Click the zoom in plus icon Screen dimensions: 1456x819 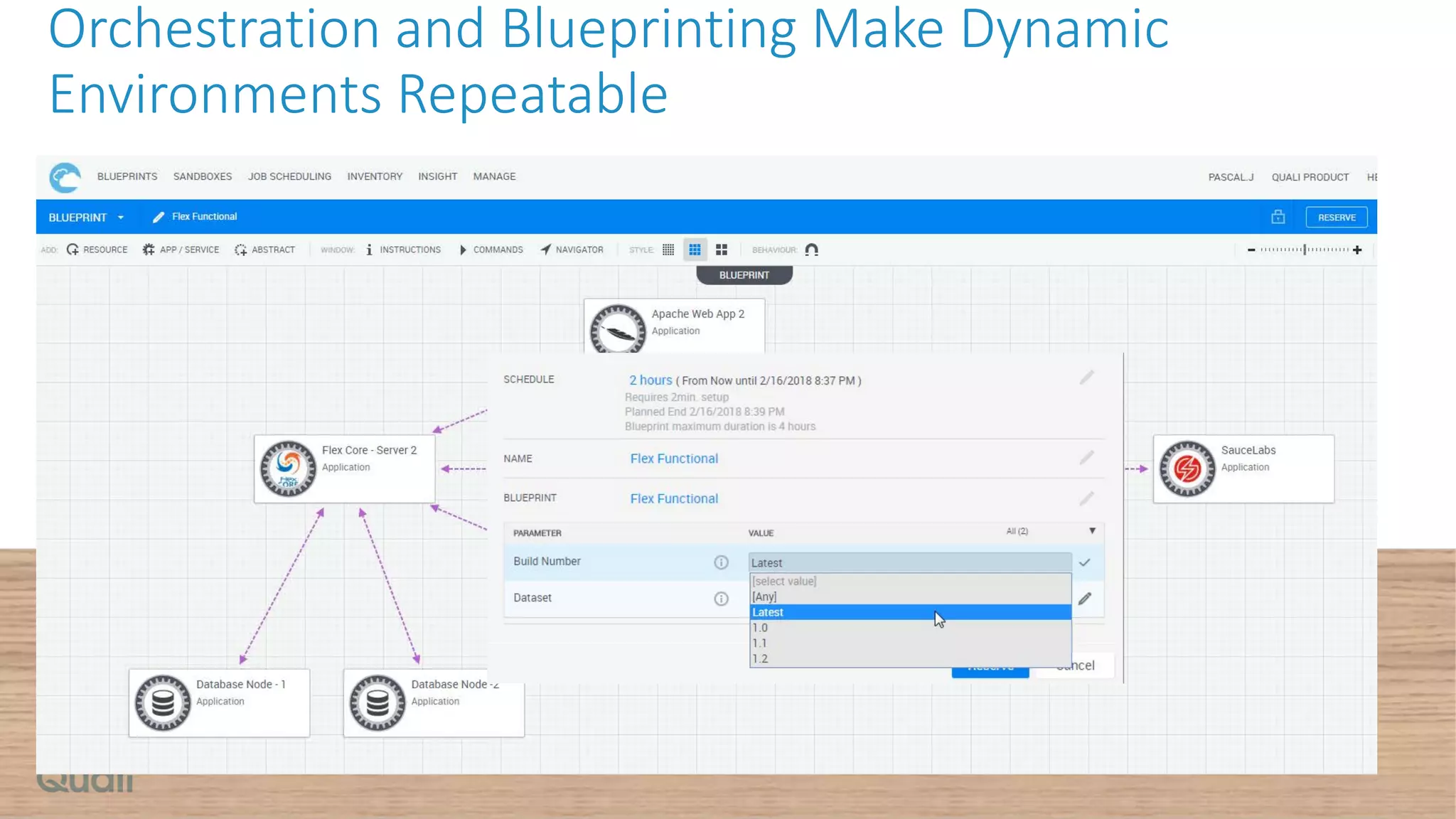(1357, 250)
